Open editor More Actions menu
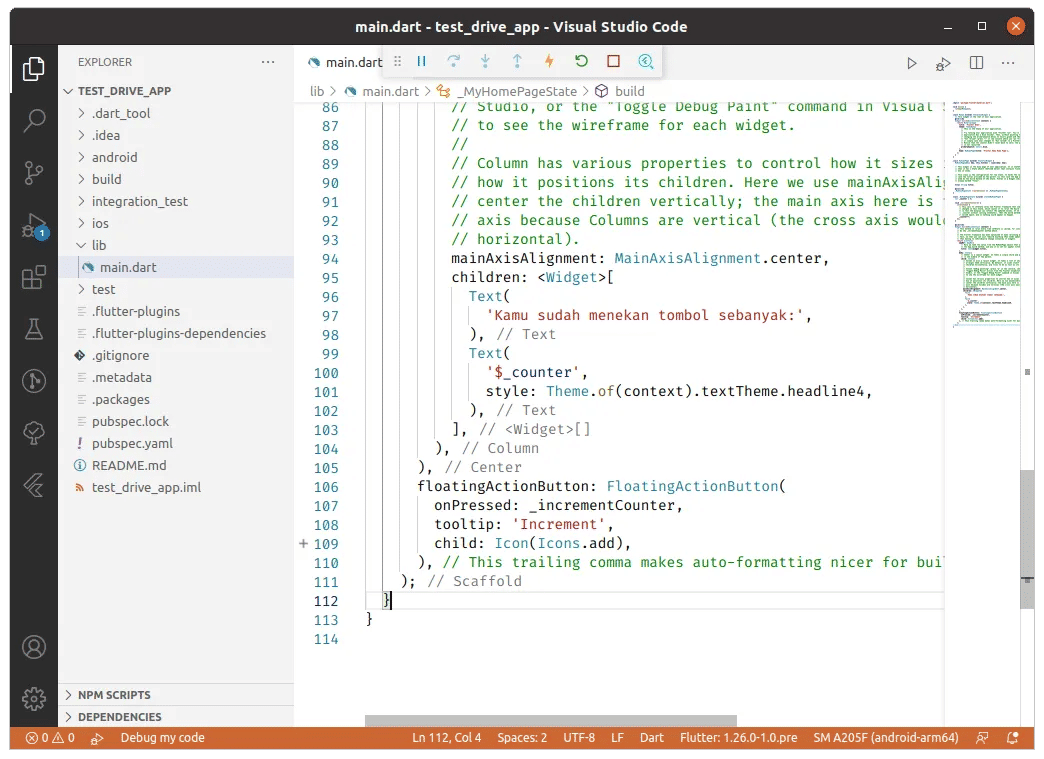Image resolution: width=1044 pixels, height=759 pixels. [x=1008, y=63]
